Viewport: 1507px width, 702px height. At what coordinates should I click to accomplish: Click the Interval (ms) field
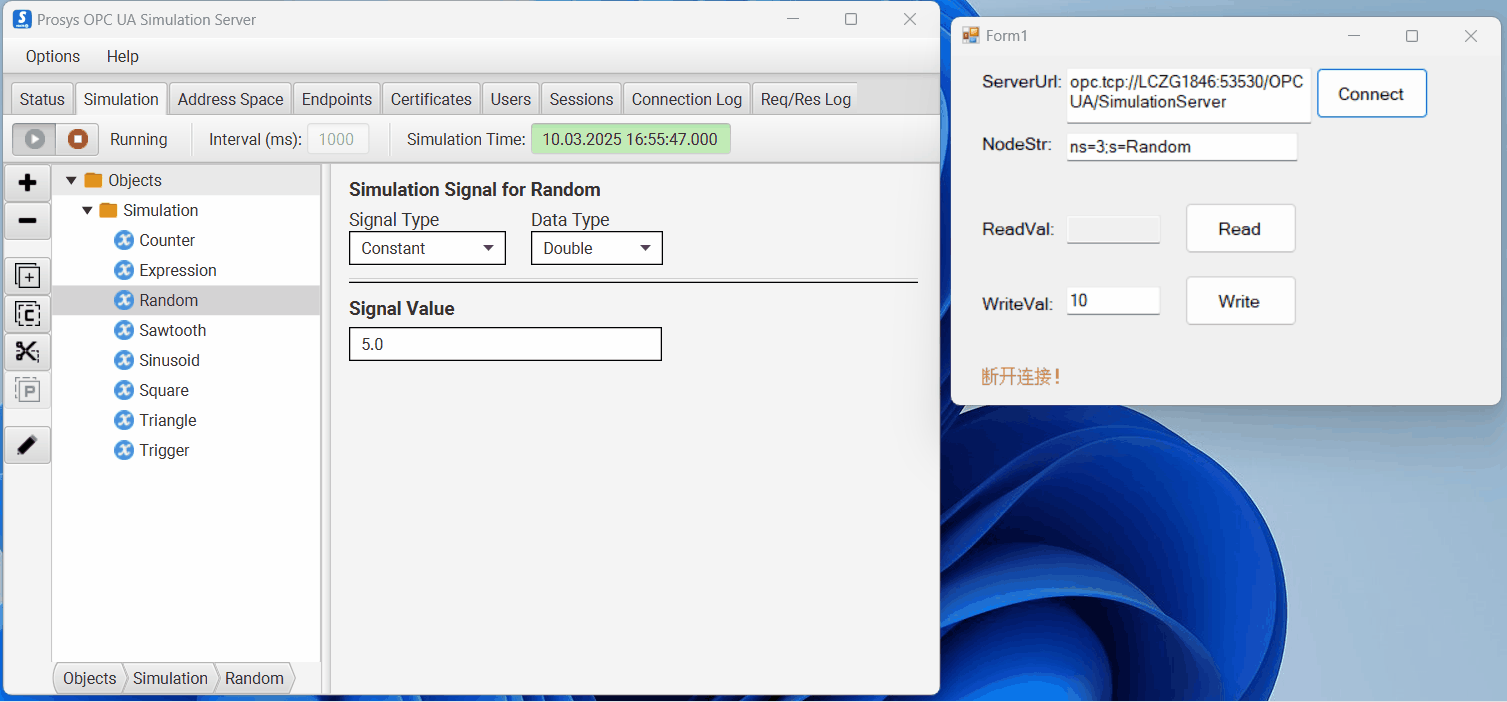pyautogui.click(x=338, y=139)
